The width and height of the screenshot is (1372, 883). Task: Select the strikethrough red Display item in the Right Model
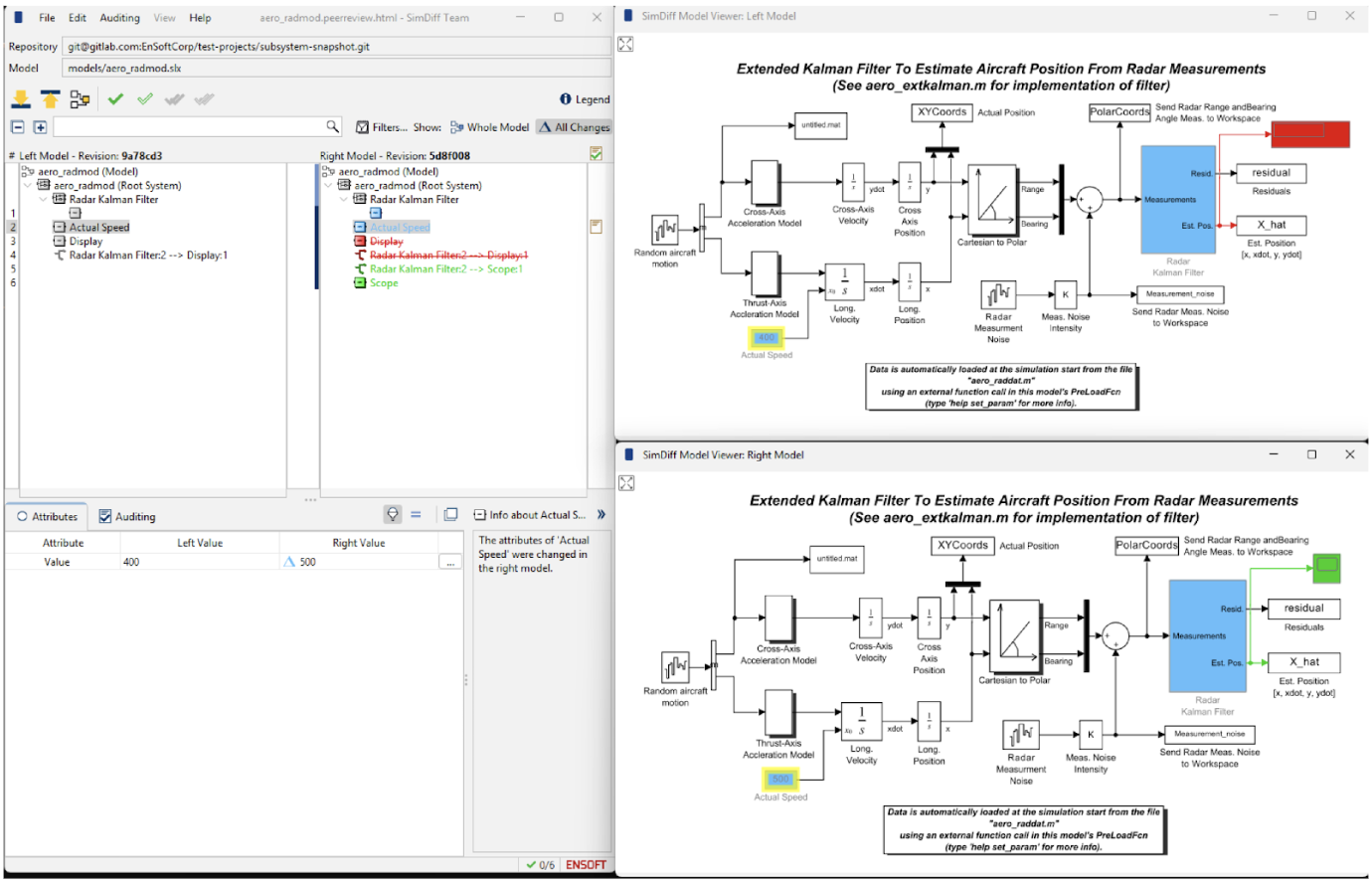[386, 242]
